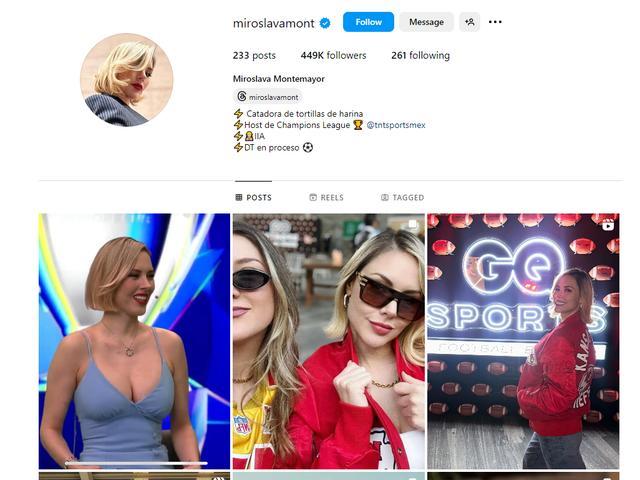Viewport: 640px width, 480px height.
Task: Click the Posts grid icon
Action: tap(239, 198)
